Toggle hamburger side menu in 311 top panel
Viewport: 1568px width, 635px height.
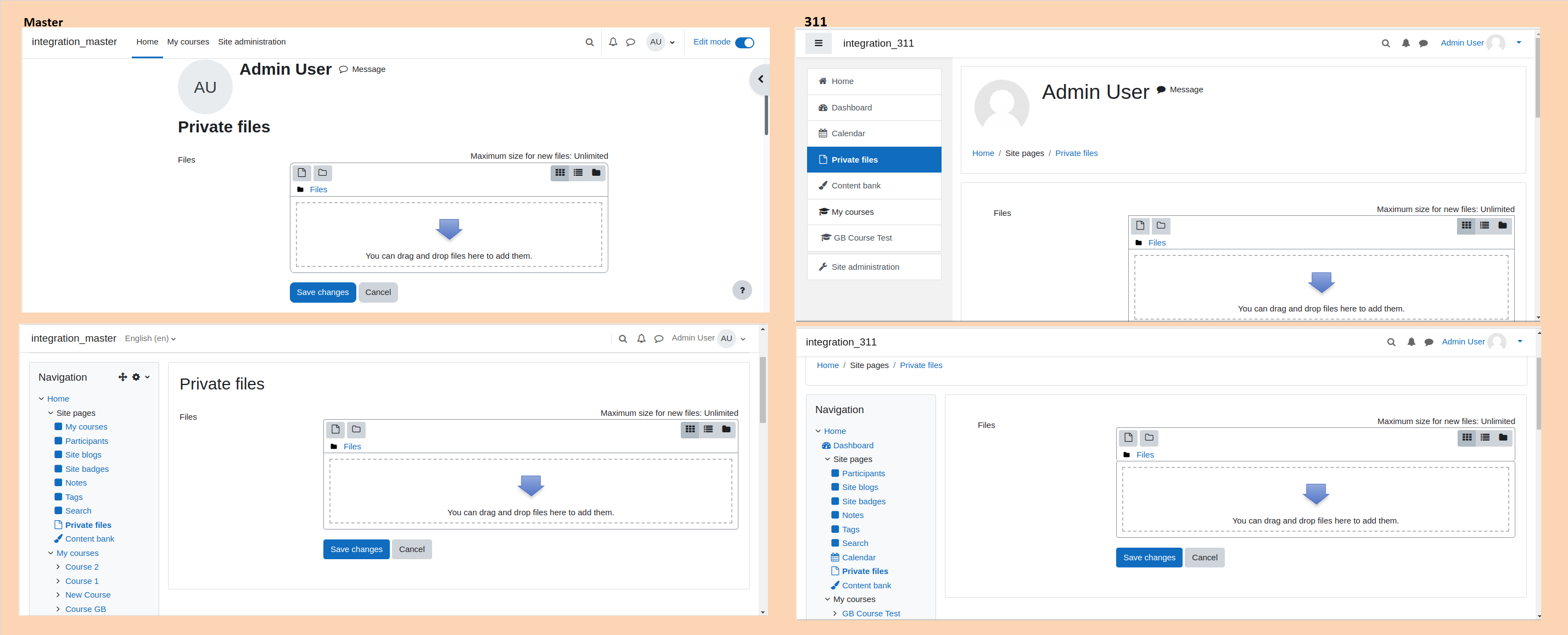click(818, 43)
